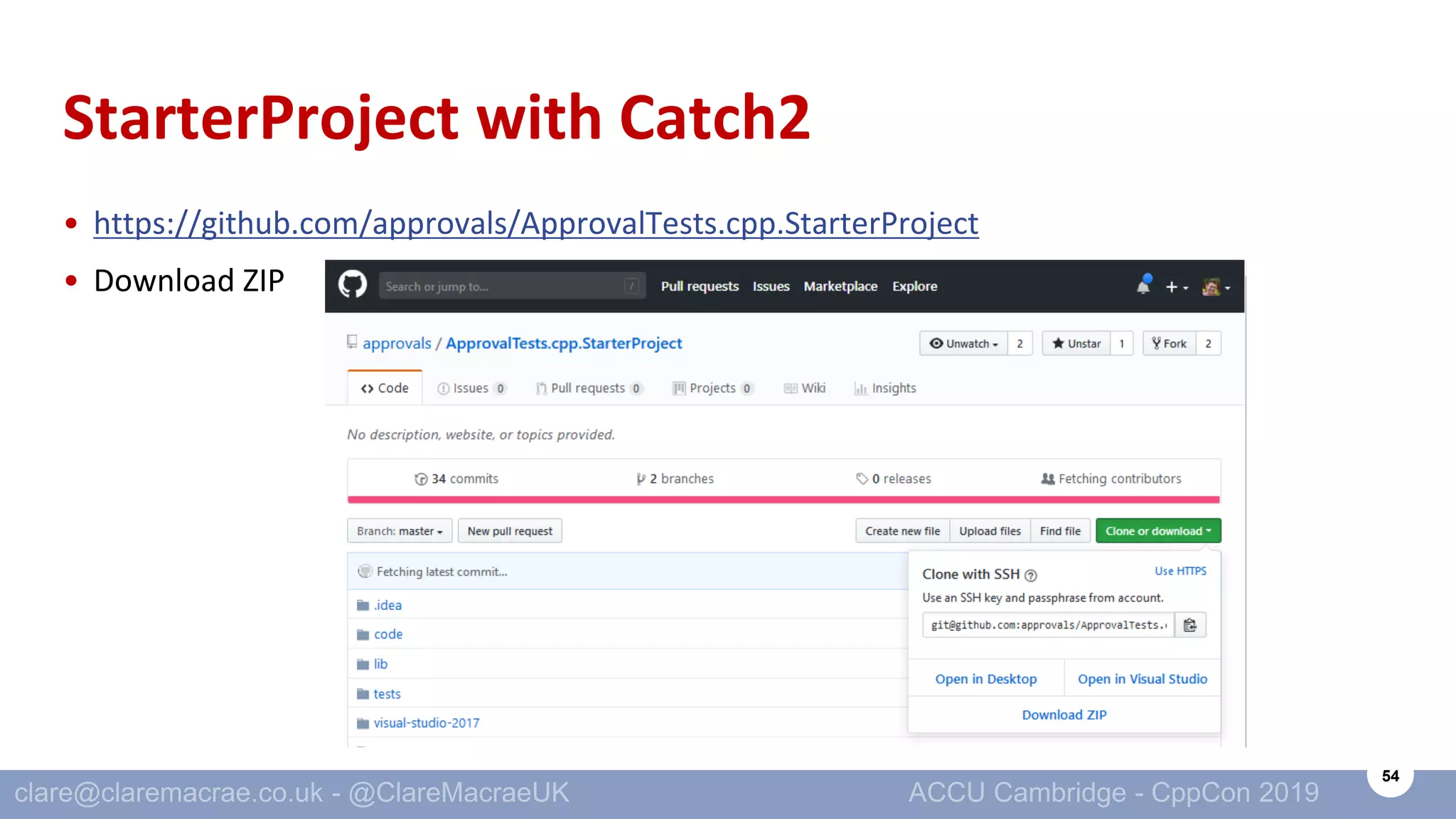Click the pink language bar

[x=783, y=500]
